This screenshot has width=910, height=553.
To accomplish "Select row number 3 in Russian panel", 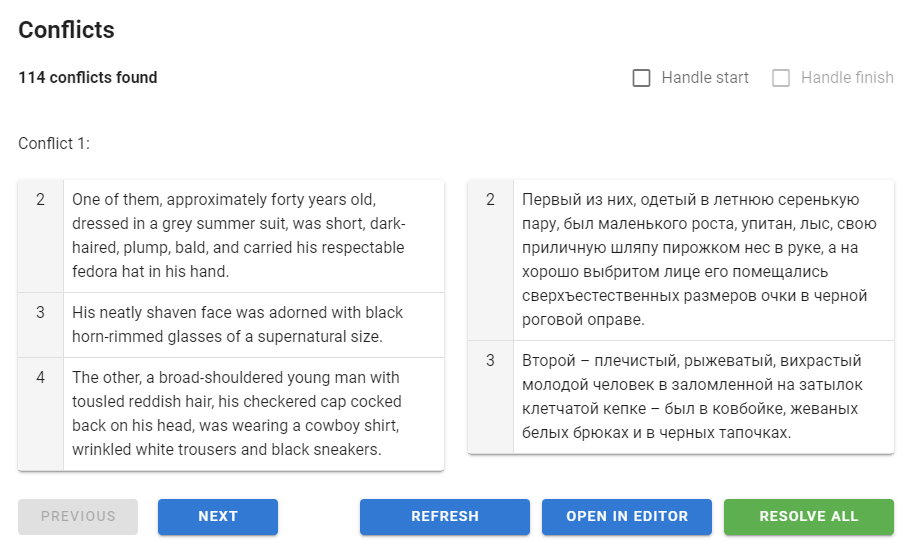I will point(491,361).
